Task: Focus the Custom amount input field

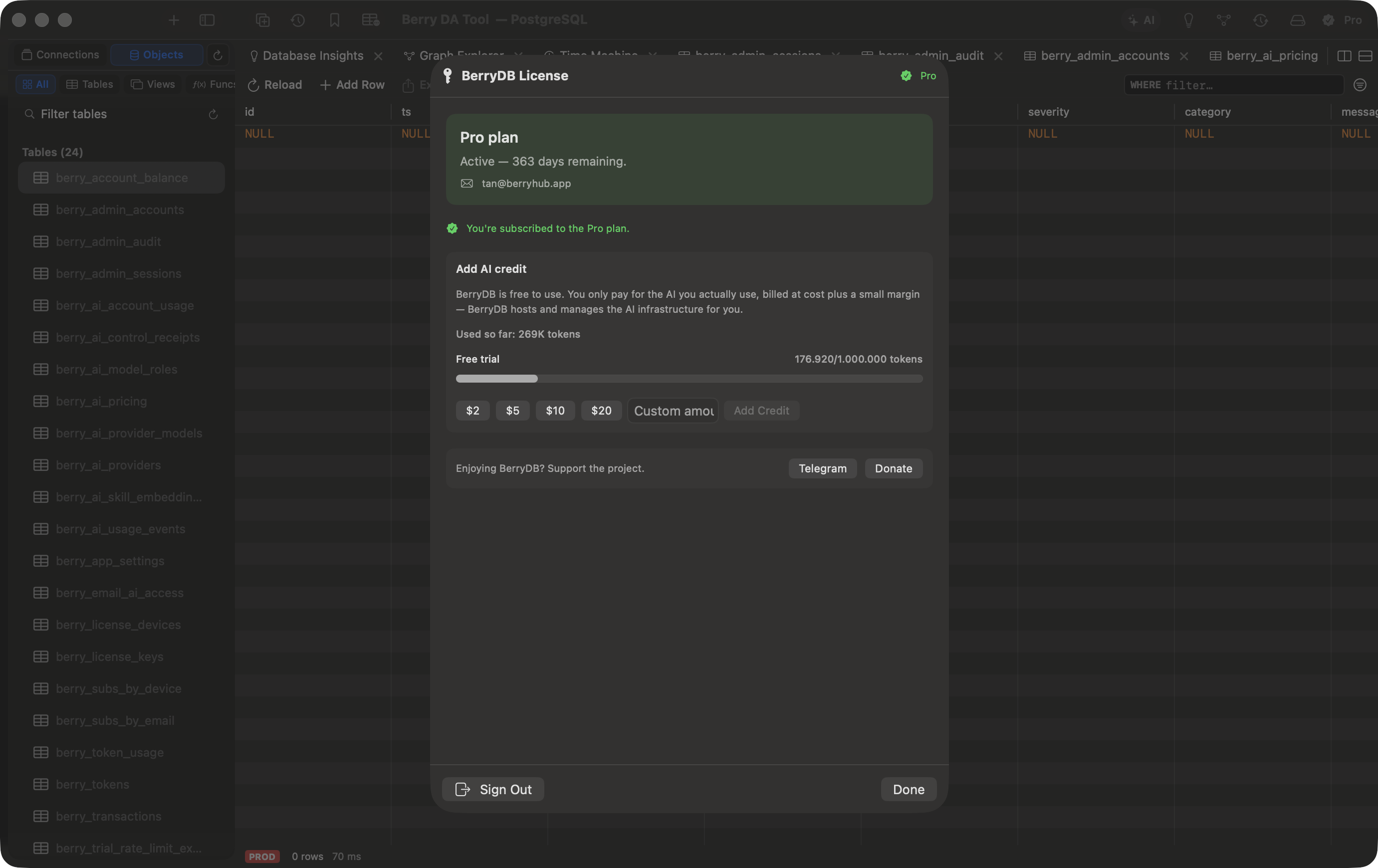Action: [x=673, y=410]
